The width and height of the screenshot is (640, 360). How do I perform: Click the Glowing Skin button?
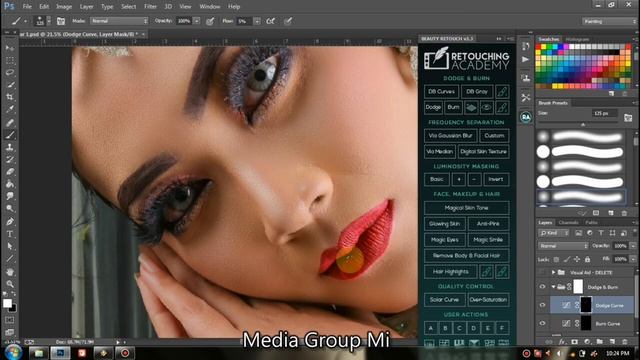pyautogui.click(x=445, y=224)
